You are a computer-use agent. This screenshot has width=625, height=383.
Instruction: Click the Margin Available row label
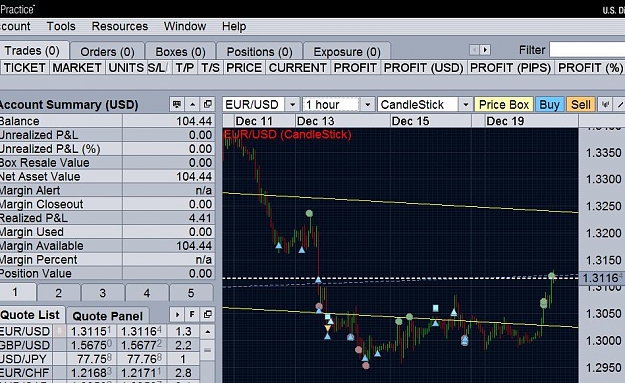[41, 246]
